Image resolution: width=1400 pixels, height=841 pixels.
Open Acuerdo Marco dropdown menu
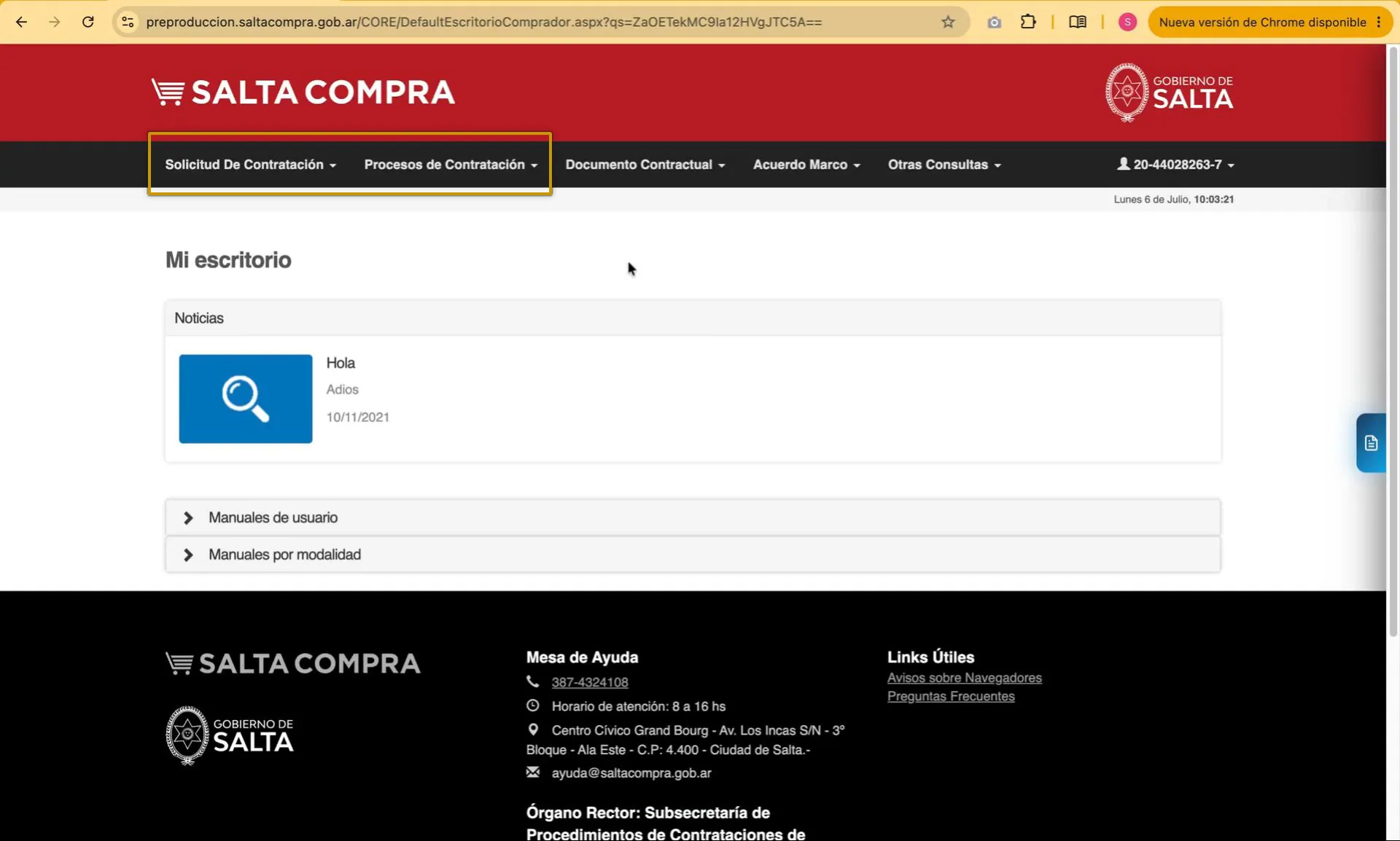tap(806, 165)
